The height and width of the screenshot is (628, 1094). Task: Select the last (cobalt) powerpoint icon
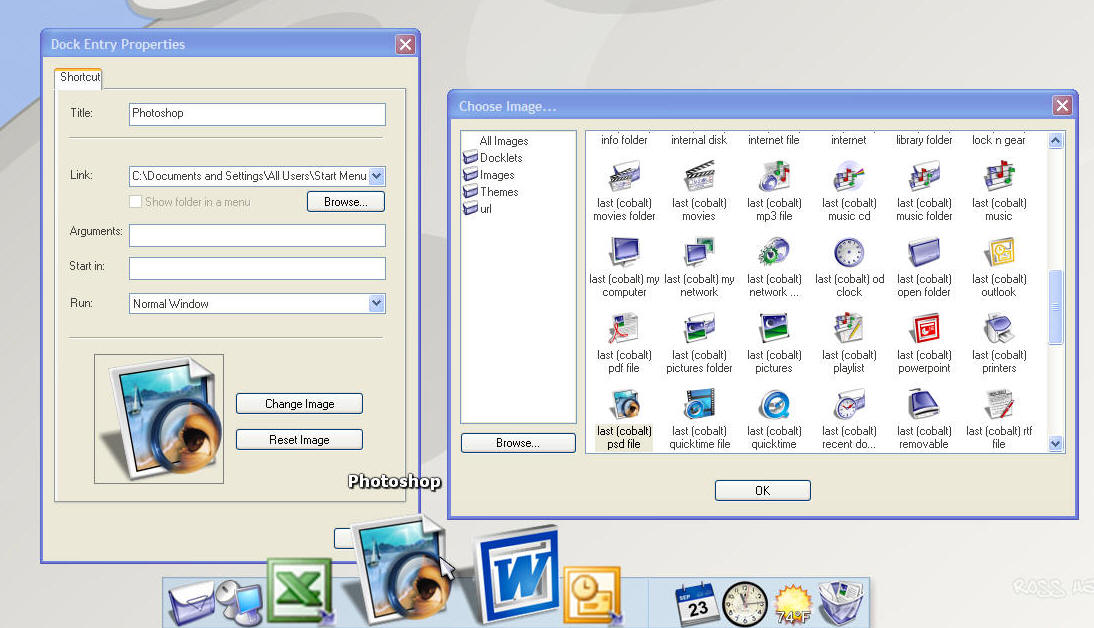click(924, 328)
